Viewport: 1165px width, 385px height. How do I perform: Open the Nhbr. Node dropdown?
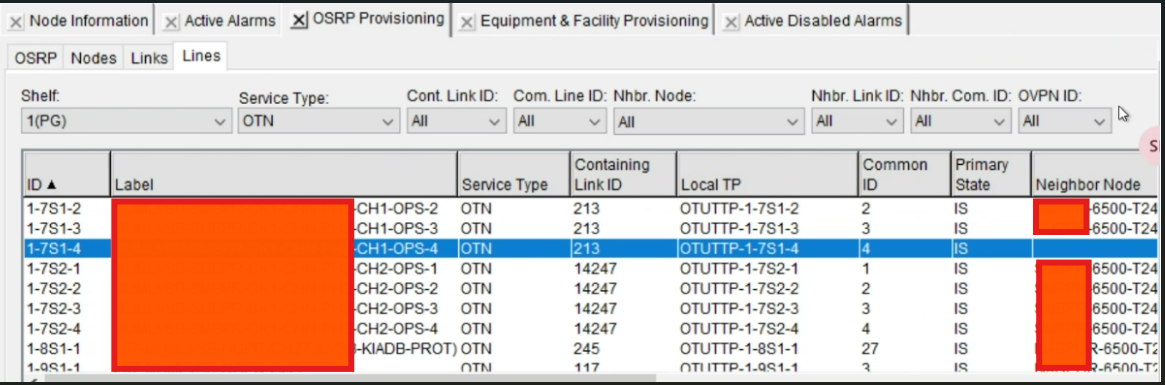pos(708,121)
